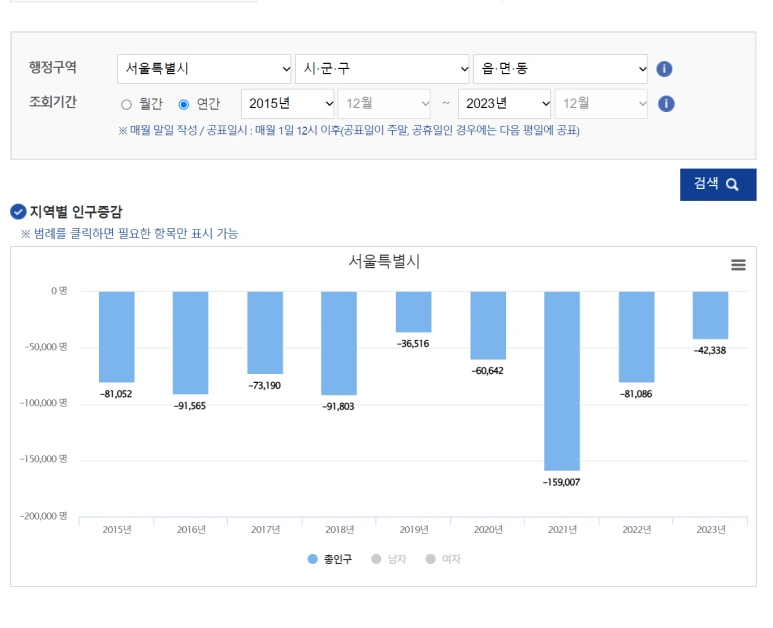Click the 2021년 x-axis label
The width and height of the screenshot is (773, 628).
point(562,529)
